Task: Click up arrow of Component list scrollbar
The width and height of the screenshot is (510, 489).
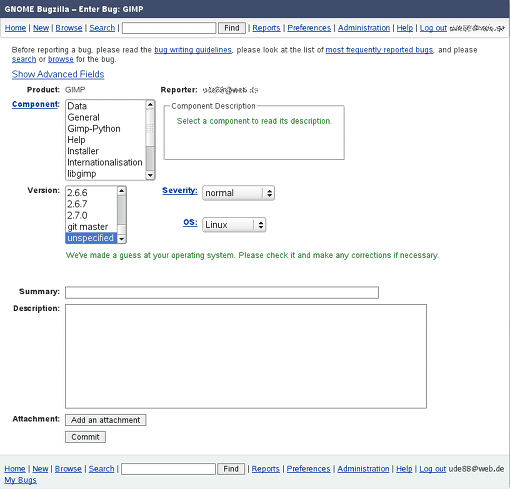Action: pyautogui.click(x=150, y=105)
